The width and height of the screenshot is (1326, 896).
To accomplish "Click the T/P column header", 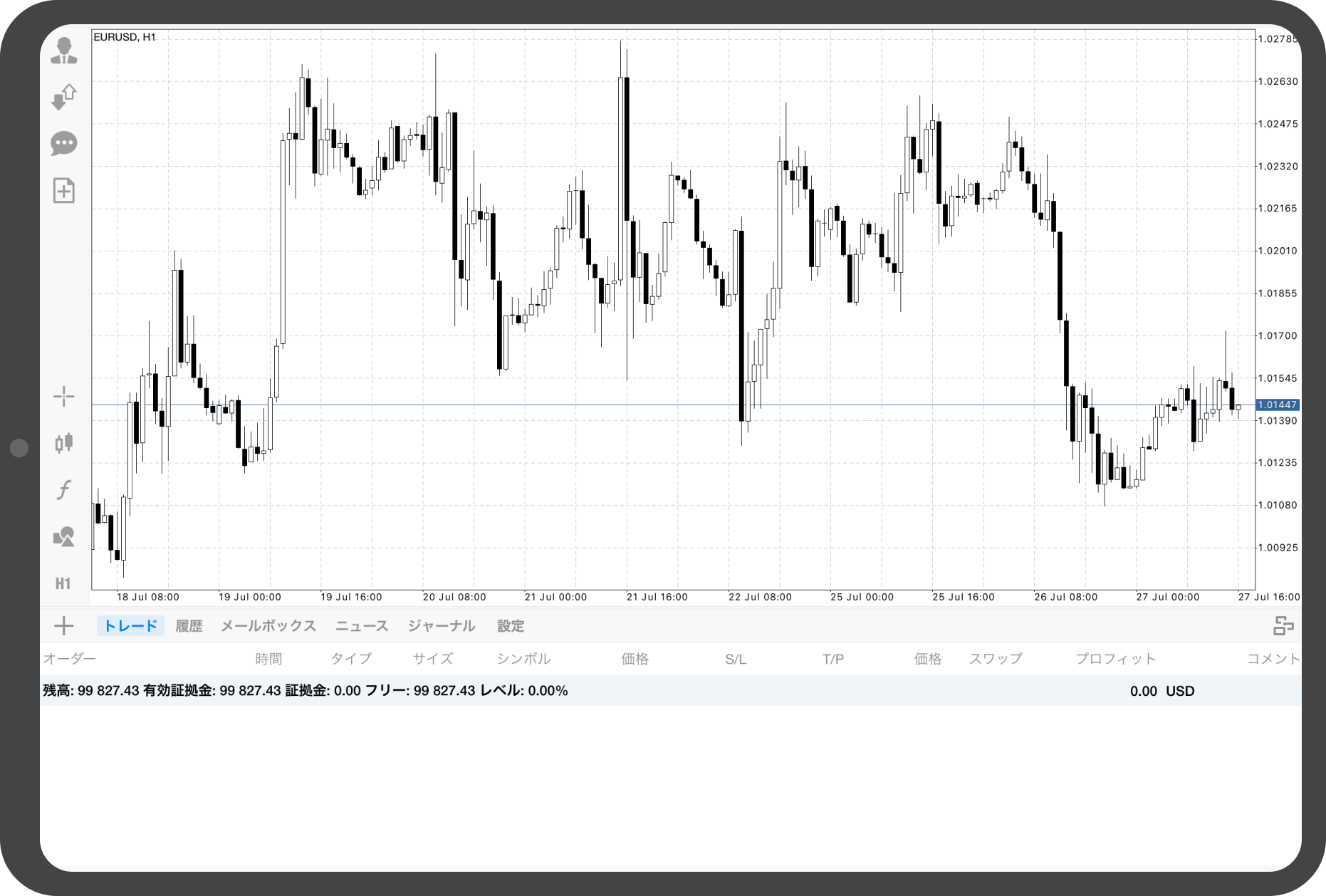I will click(833, 660).
